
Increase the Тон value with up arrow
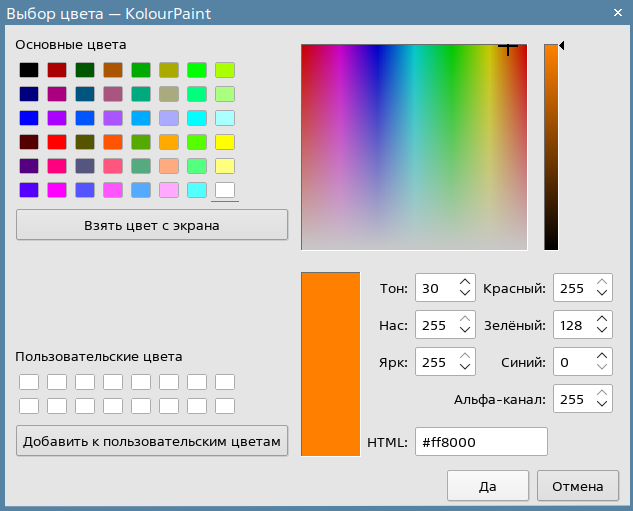[x=465, y=283]
